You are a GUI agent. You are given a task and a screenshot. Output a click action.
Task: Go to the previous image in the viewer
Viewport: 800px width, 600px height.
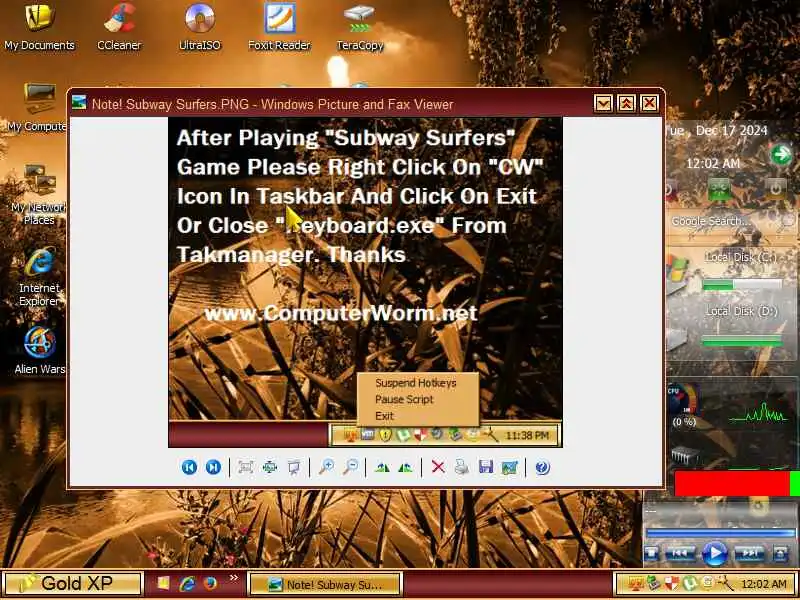tap(189, 467)
